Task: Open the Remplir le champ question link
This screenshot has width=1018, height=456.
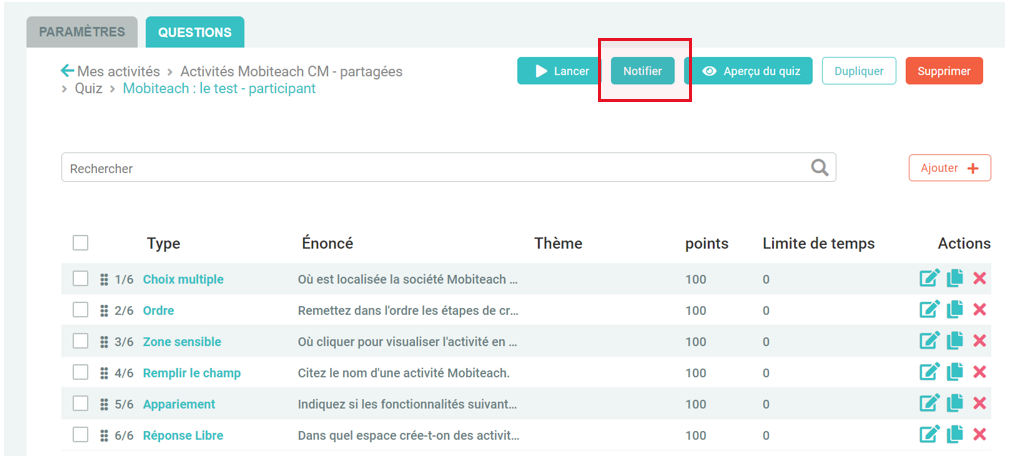Action: click(192, 373)
